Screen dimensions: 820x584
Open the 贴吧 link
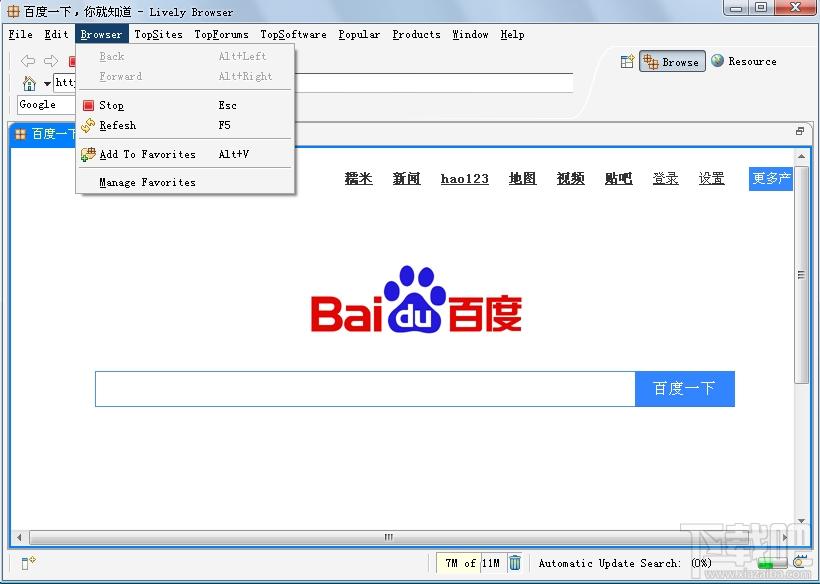[618, 179]
